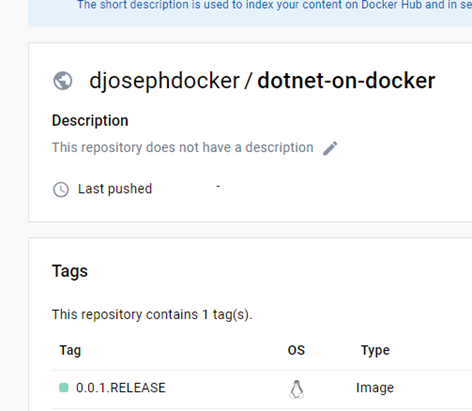The width and height of the screenshot is (472, 411).
Task: Click the Tag column header
Action: coord(70,351)
